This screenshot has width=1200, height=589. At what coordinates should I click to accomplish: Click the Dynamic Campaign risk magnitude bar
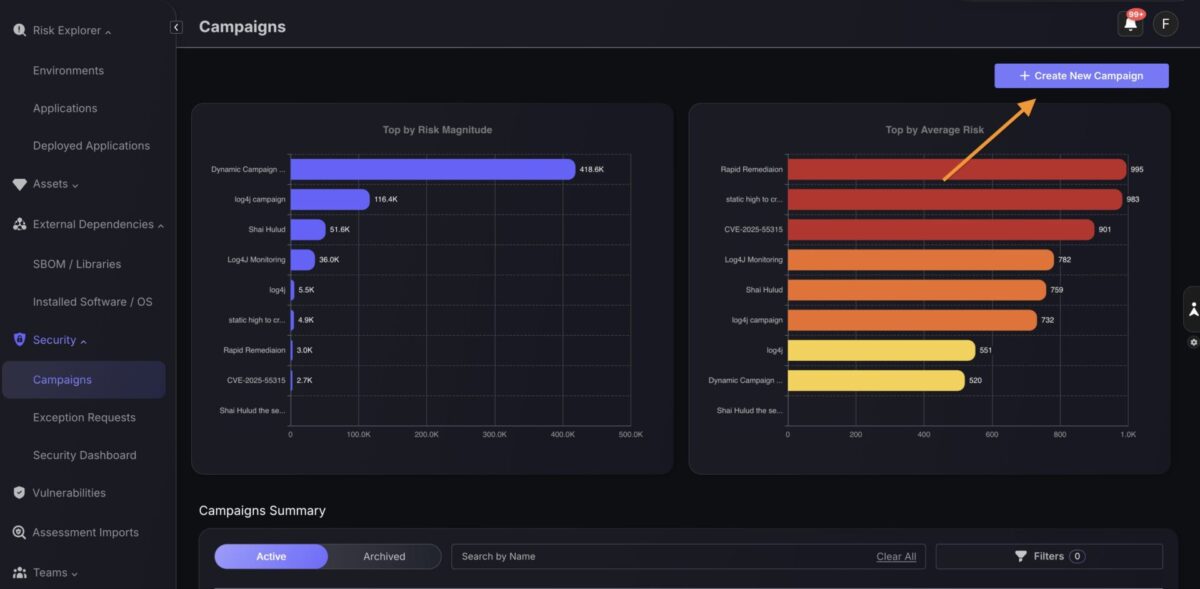point(432,170)
